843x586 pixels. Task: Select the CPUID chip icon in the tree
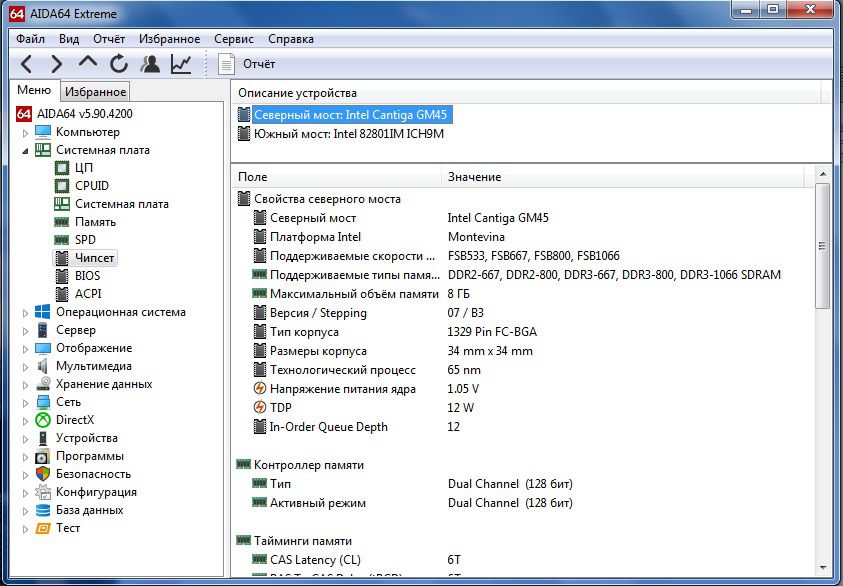click(x=62, y=186)
